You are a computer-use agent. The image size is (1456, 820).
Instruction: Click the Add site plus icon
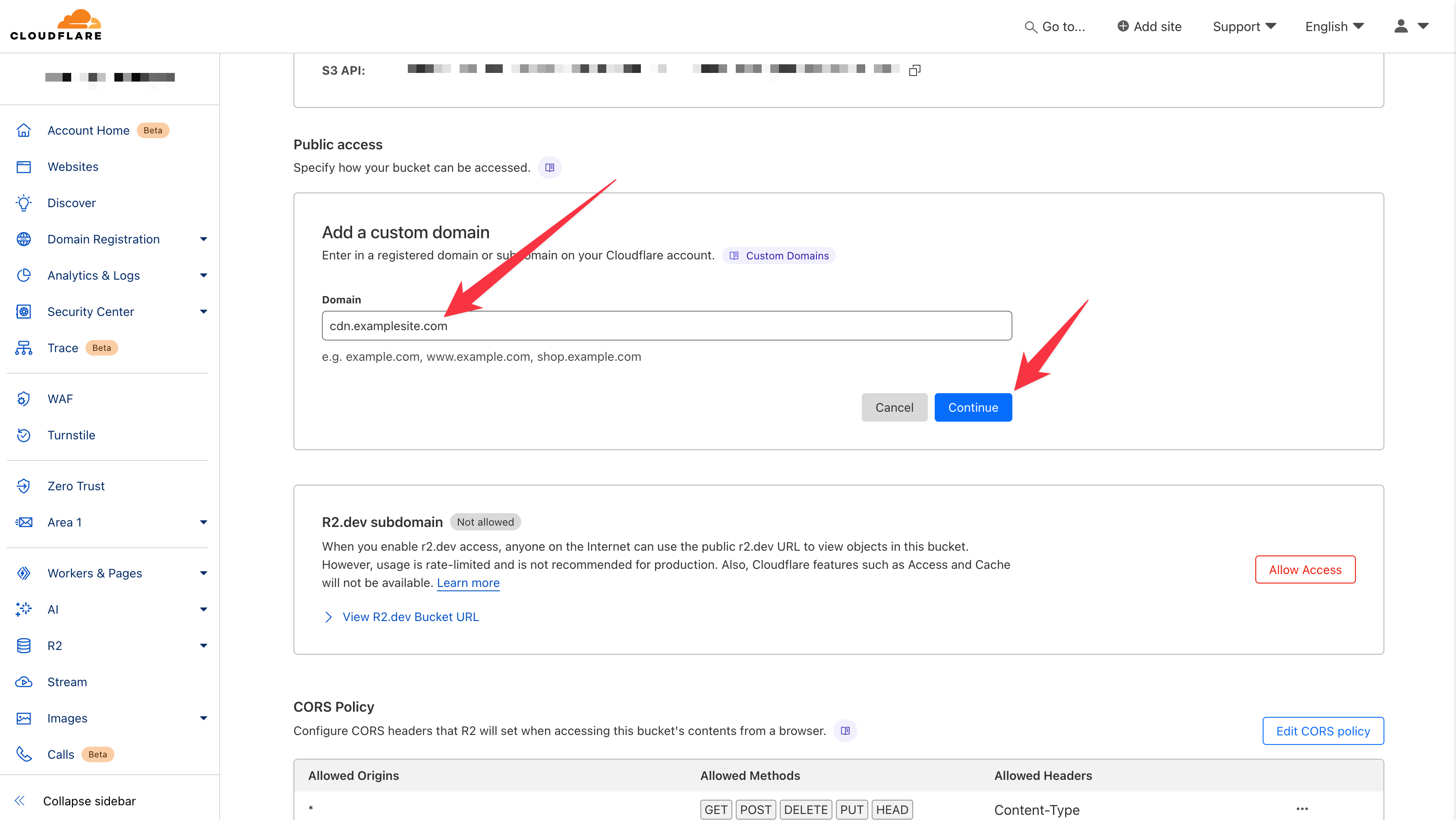[x=1122, y=26]
